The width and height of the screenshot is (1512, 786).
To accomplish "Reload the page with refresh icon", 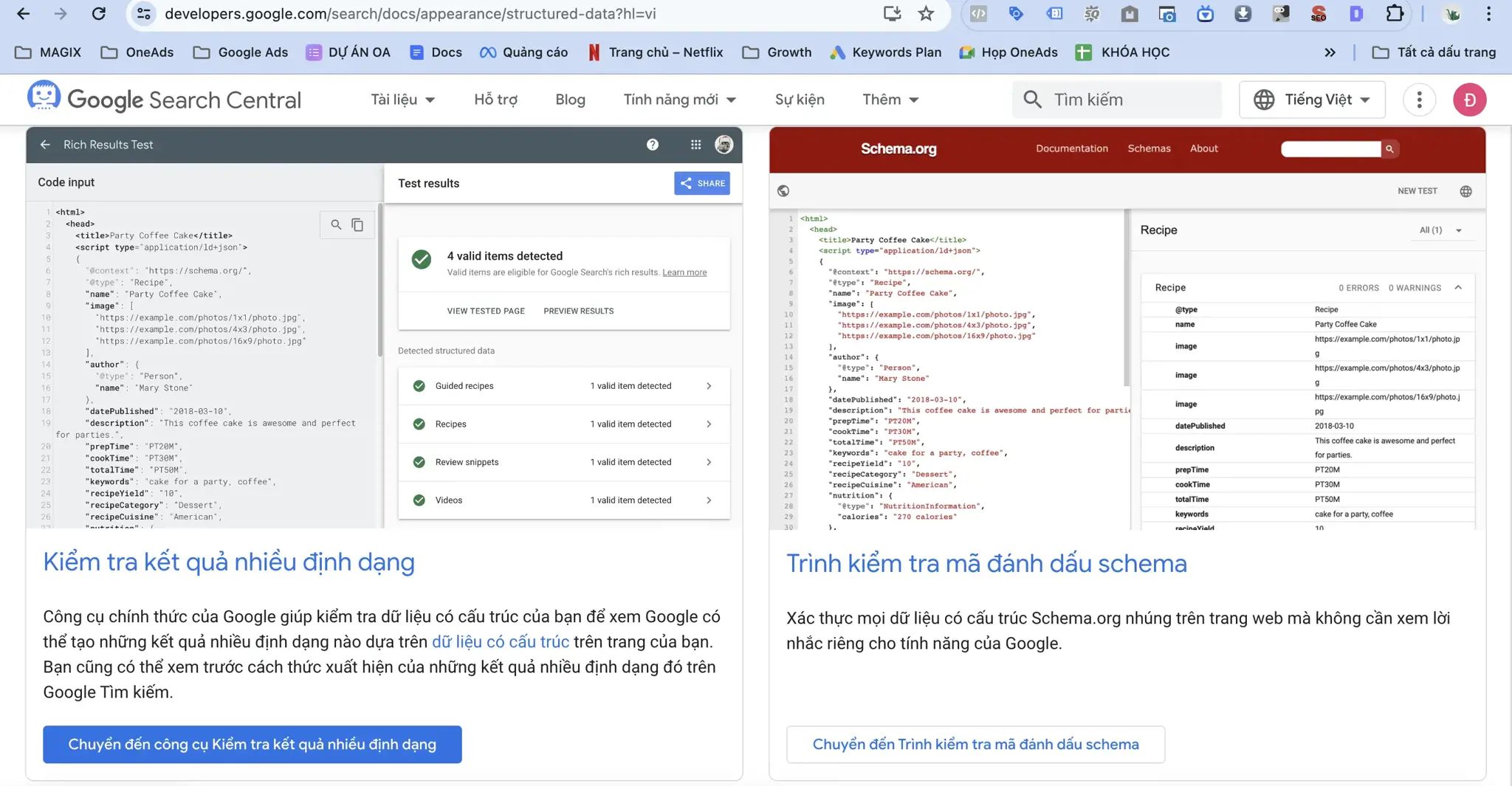I will [x=98, y=13].
